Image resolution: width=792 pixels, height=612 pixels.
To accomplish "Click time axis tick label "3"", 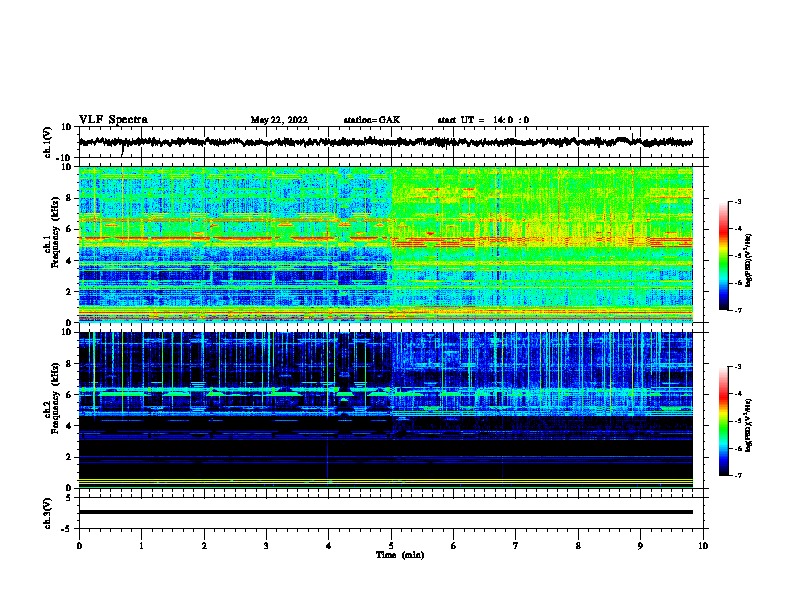I will [x=266, y=546].
